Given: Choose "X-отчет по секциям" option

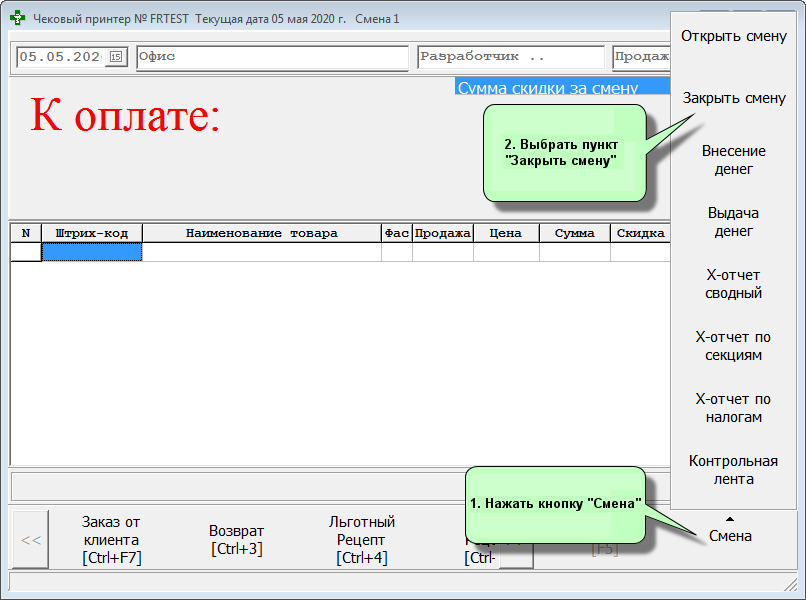Looking at the screenshot, I should click(733, 346).
